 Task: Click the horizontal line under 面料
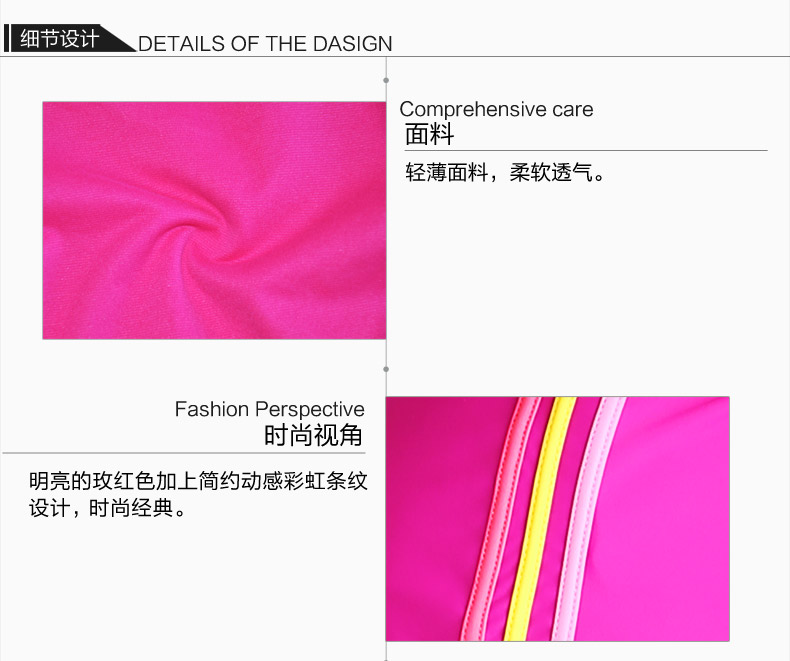[586, 150]
